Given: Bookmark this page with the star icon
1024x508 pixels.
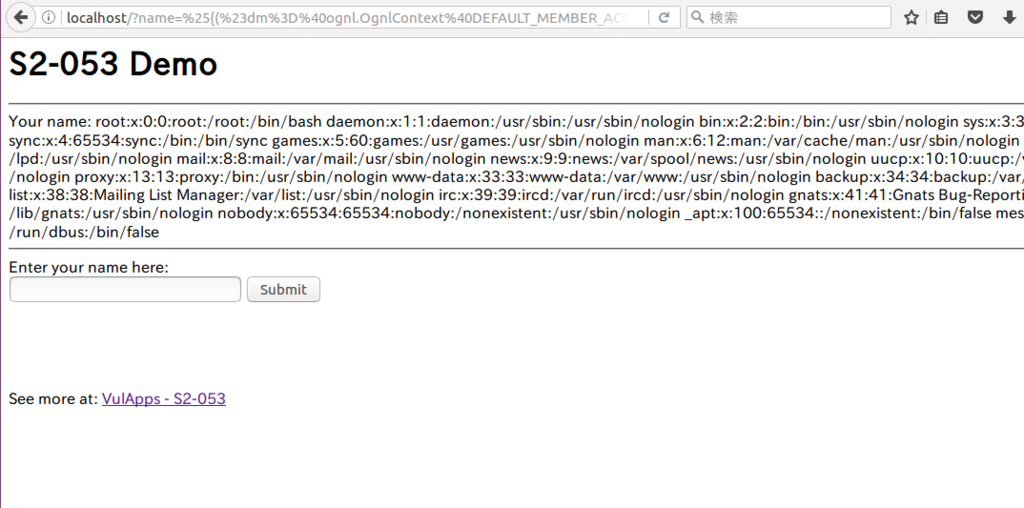Looking at the screenshot, I should (x=912, y=18).
